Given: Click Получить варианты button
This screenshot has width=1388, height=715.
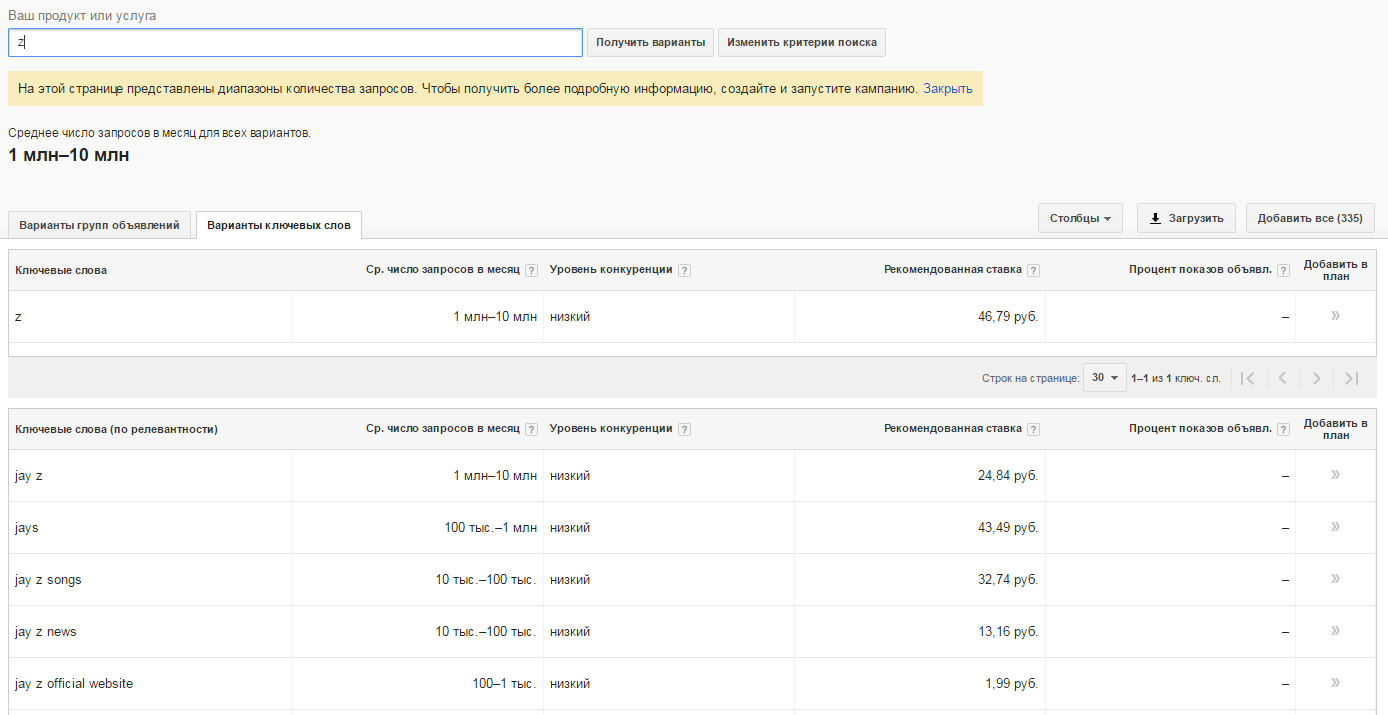Looking at the screenshot, I should coord(650,43).
